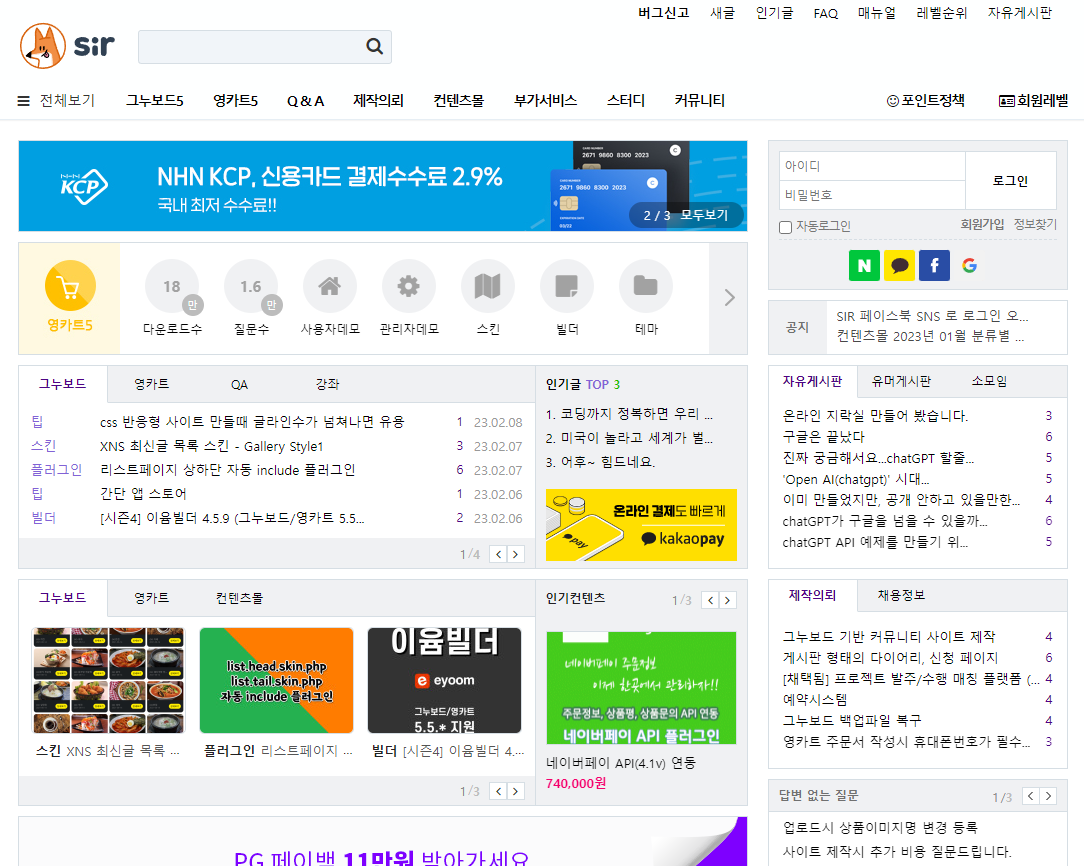Click the 로그인 button
The width and height of the screenshot is (1084, 866).
tap(1010, 181)
